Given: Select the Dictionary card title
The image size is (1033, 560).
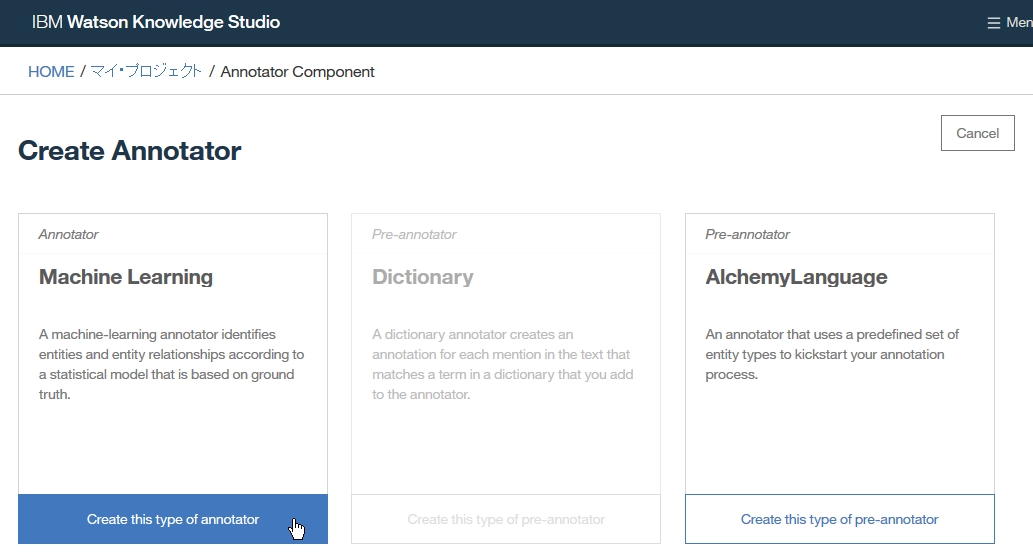Looking at the screenshot, I should click(x=422, y=277).
